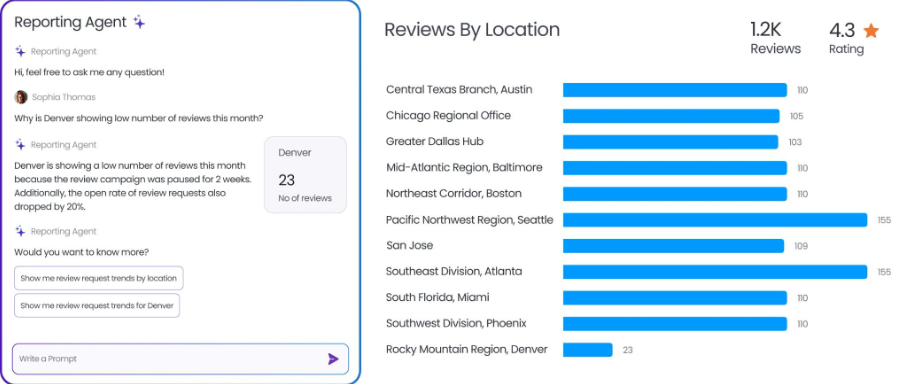904x384 pixels.
Task: Click inside the Write a Prompt field
Action: [x=180, y=359]
